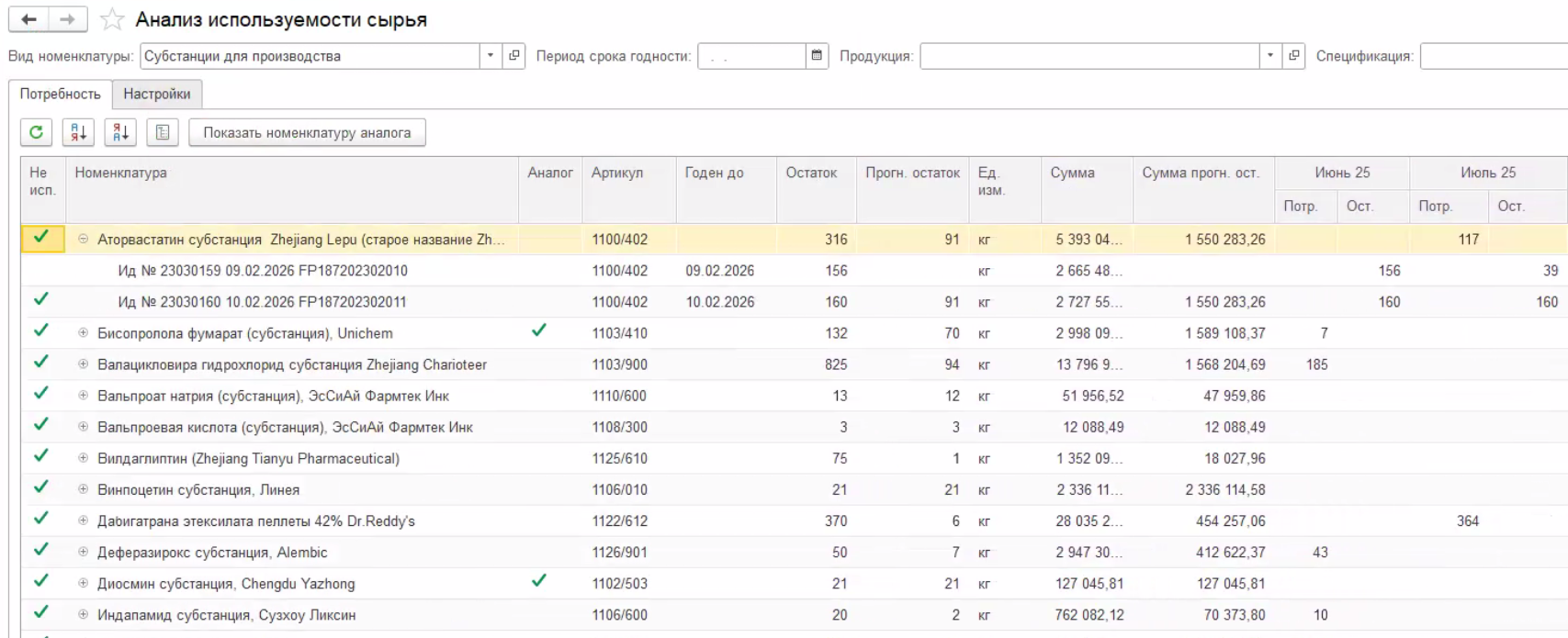Click the green refresh icon
1568x638 pixels.
tap(36, 132)
